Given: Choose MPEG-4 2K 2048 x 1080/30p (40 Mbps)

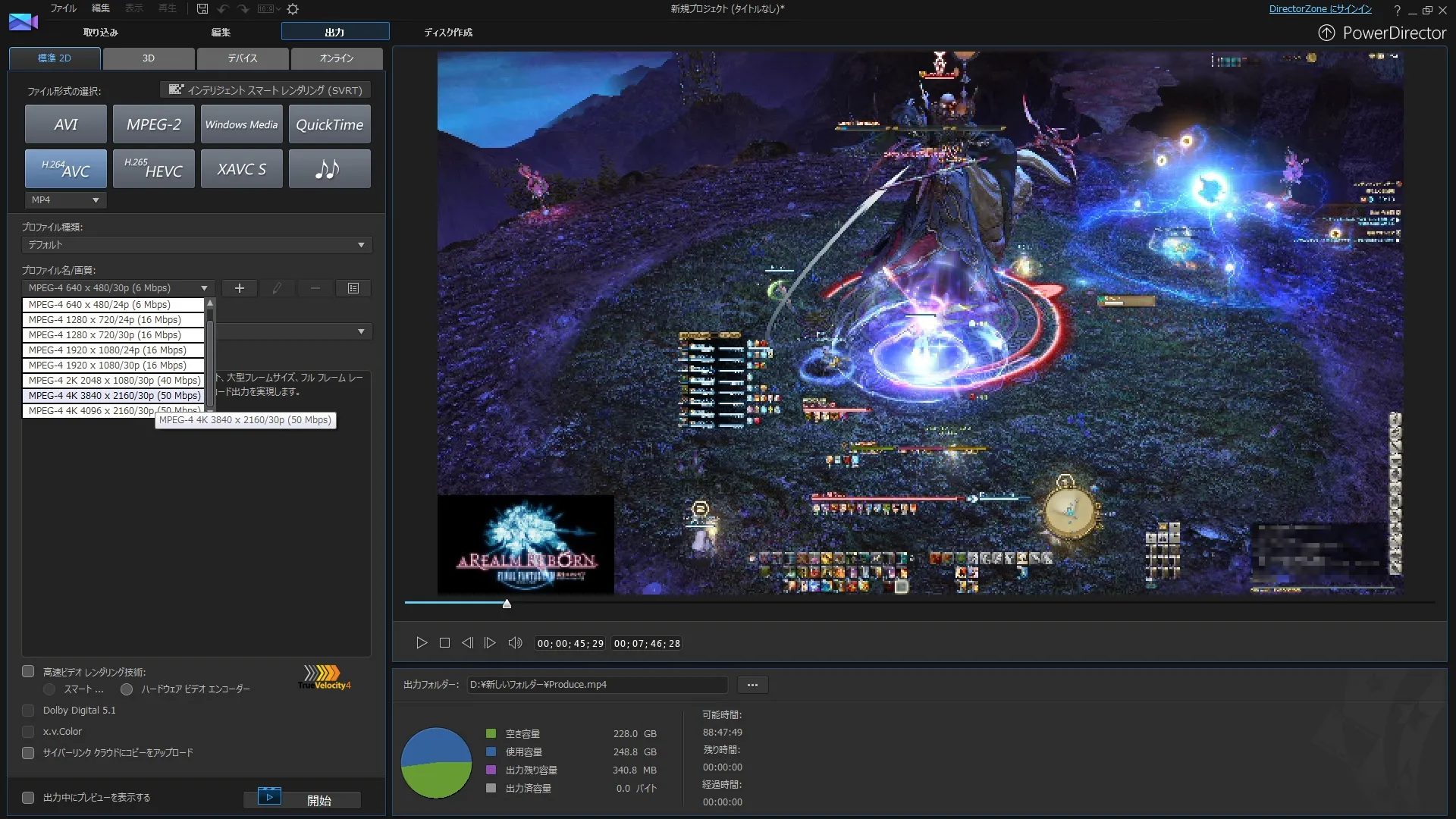Looking at the screenshot, I should tap(113, 381).
